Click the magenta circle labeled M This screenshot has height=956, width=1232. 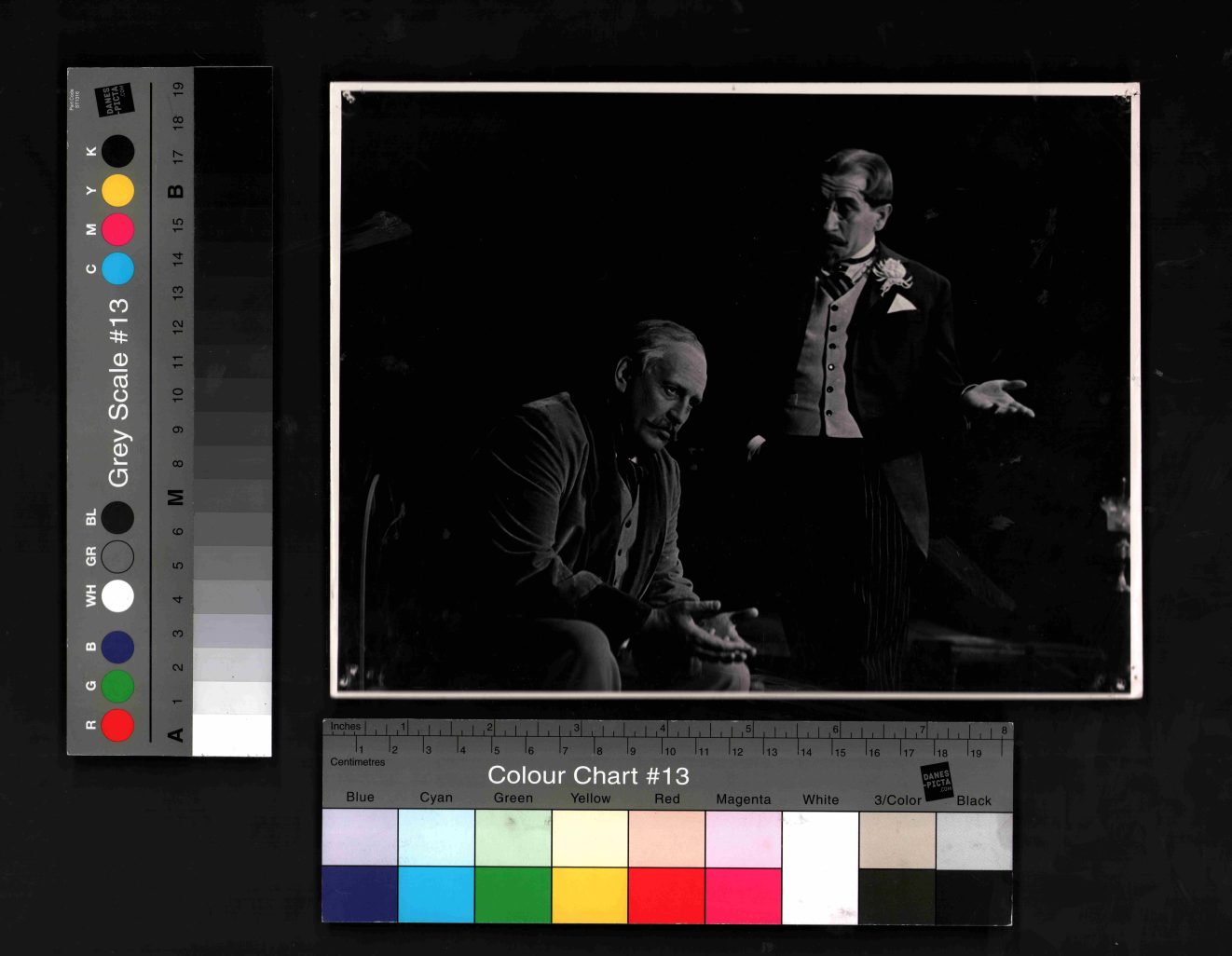pyautogui.click(x=117, y=229)
